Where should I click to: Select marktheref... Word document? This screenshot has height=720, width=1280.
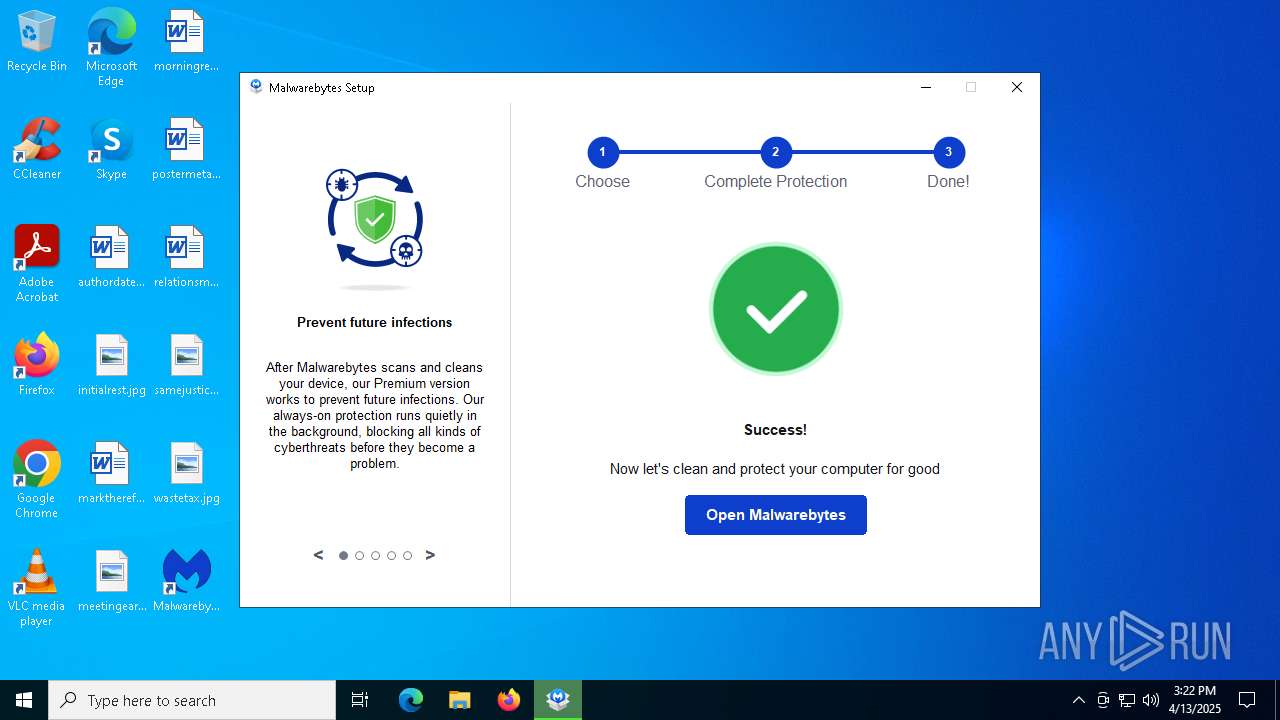coord(111,474)
